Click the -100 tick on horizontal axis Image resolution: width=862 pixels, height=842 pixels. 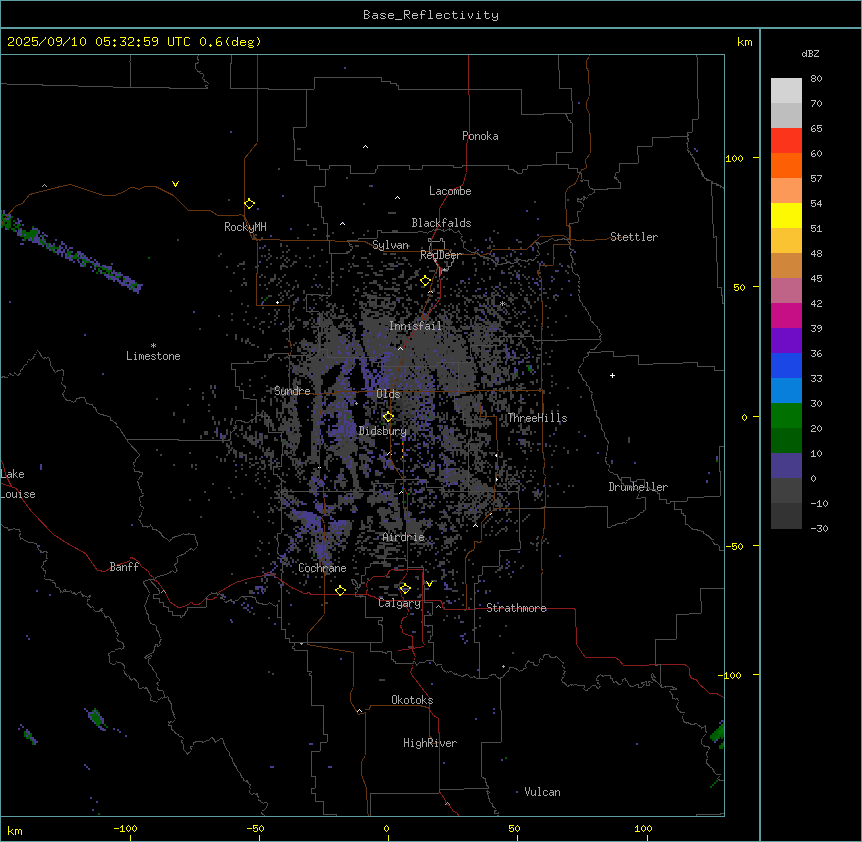[125, 828]
